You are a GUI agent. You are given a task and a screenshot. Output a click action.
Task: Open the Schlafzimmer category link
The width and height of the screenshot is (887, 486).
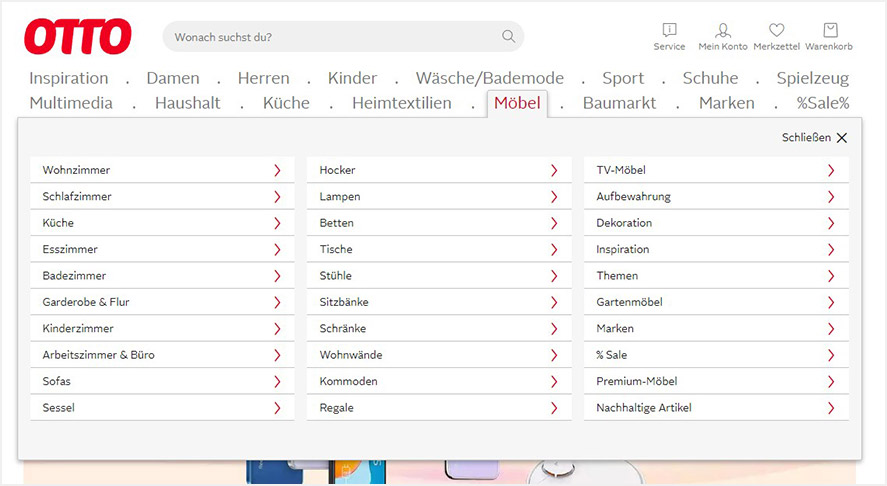[162, 196]
